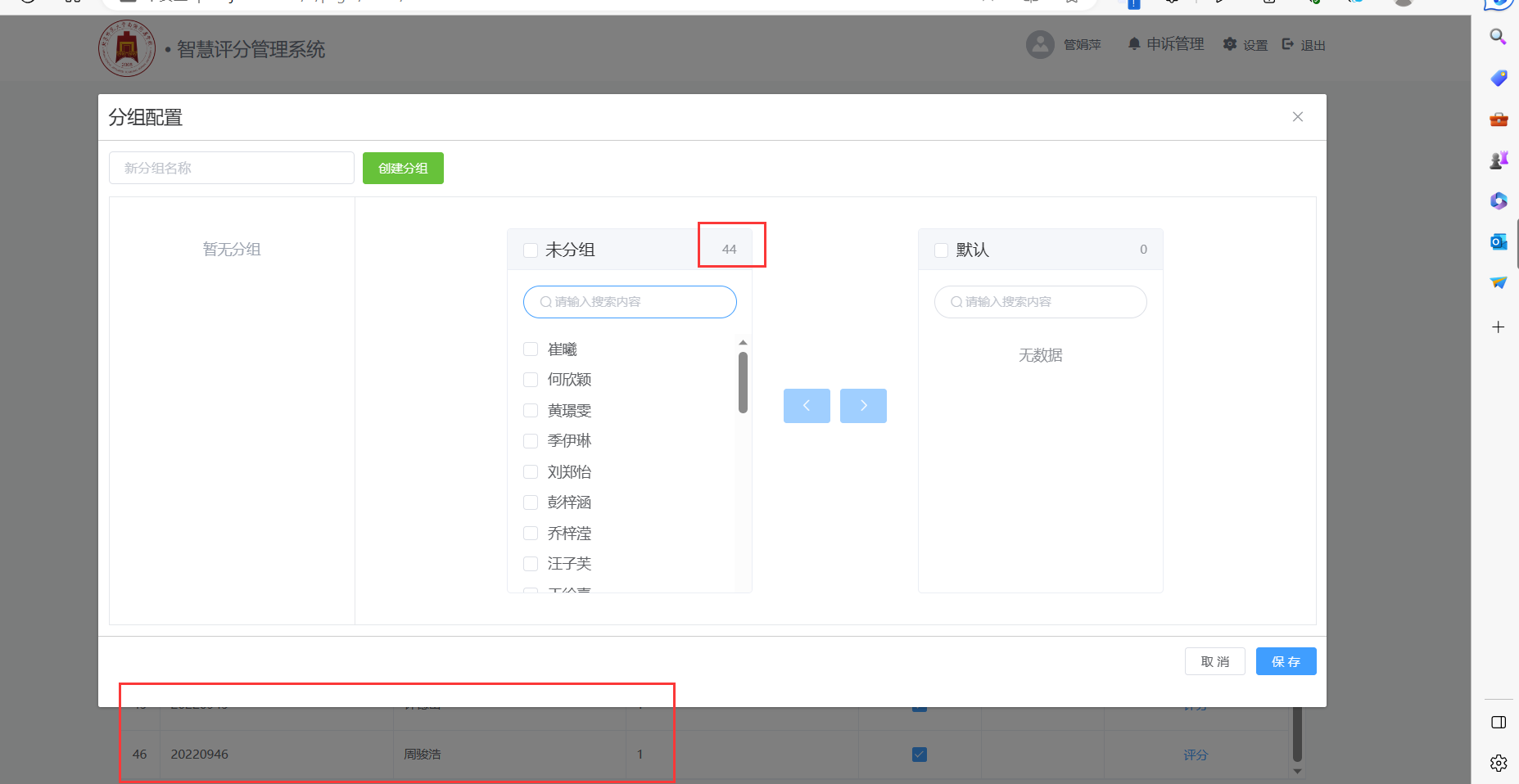Tick the checkbox next to 彭梓涵
The width and height of the screenshot is (1519, 784).
coord(531,502)
